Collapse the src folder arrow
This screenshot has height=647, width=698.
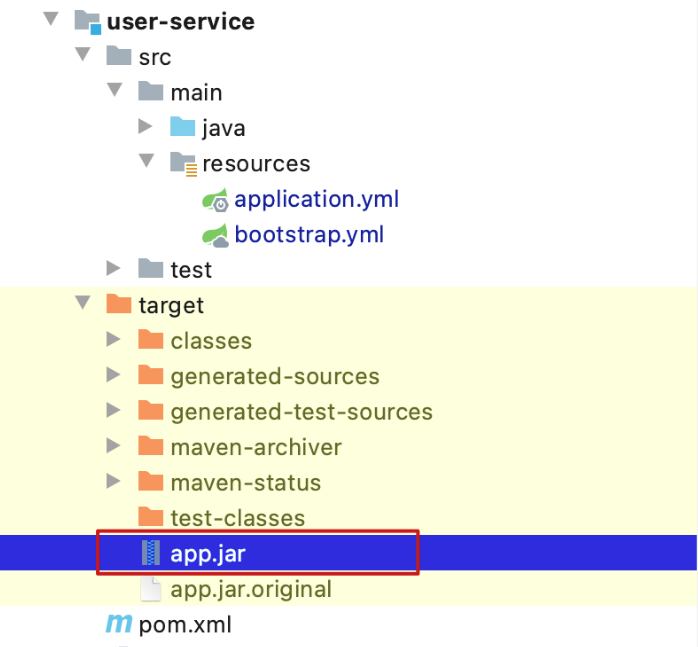coord(83,54)
